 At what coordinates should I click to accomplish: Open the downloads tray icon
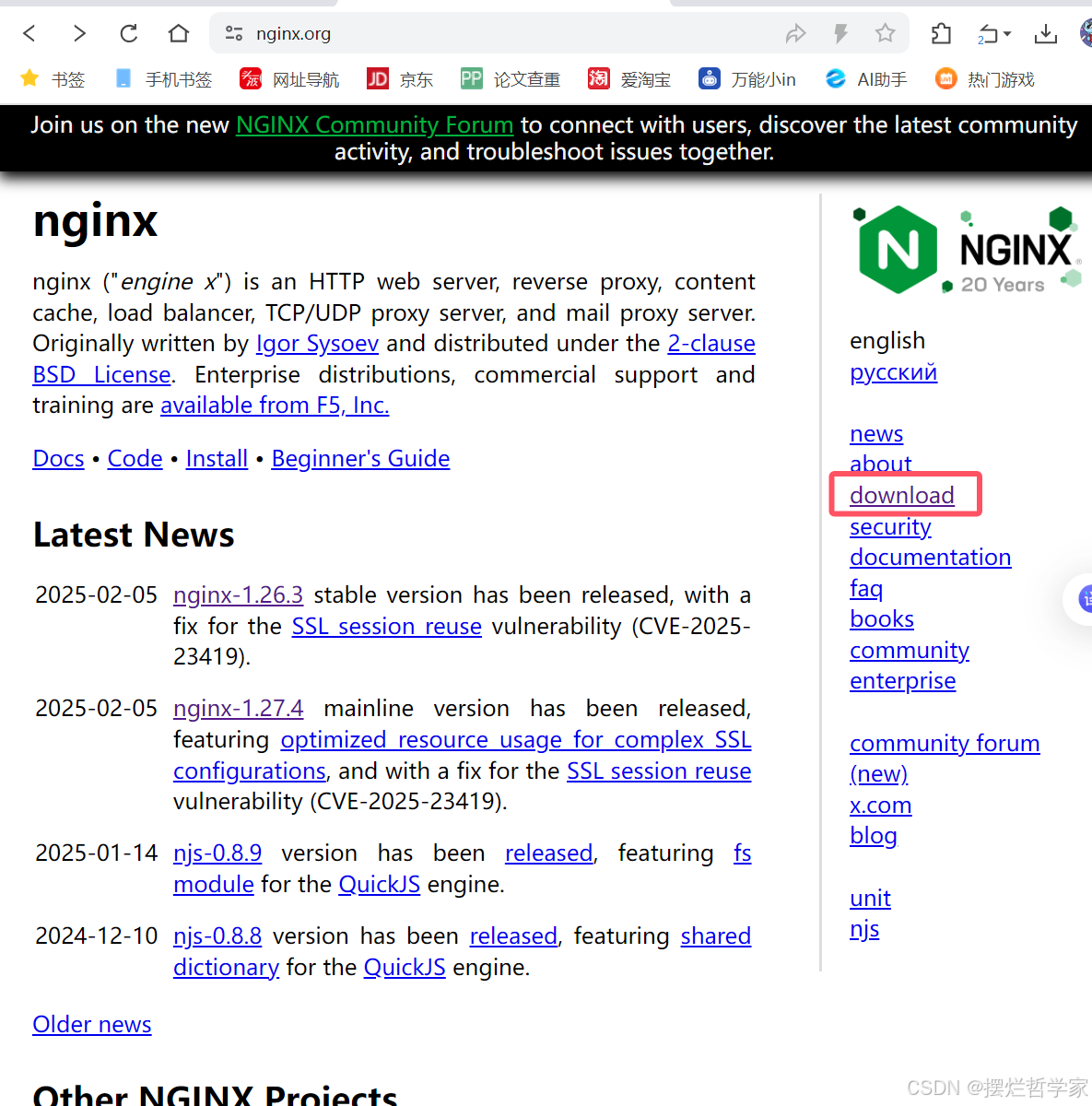click(x=1046, y=34)
